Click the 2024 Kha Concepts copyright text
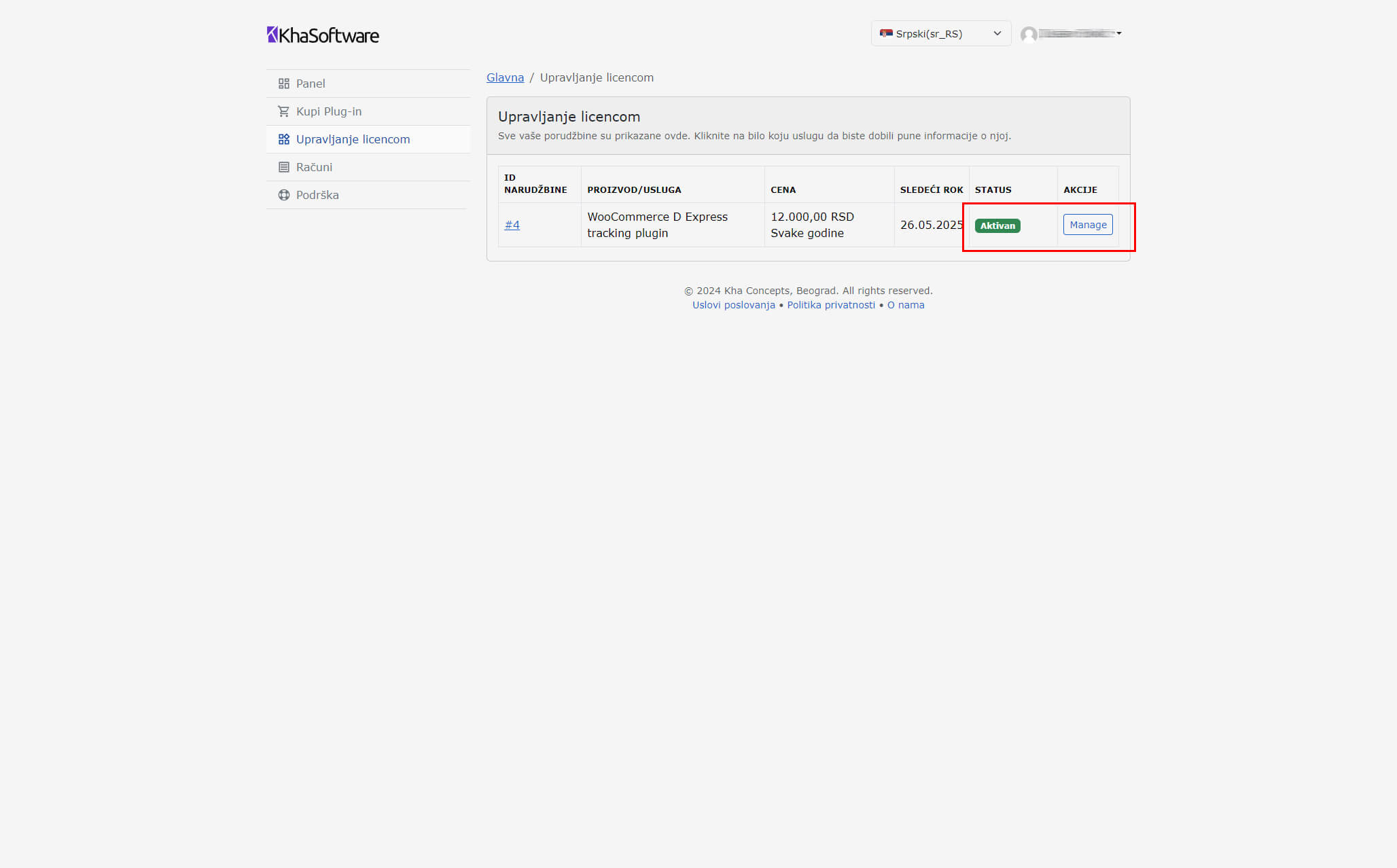Viewport: 1397px width, 868px height. click(808, 291)
